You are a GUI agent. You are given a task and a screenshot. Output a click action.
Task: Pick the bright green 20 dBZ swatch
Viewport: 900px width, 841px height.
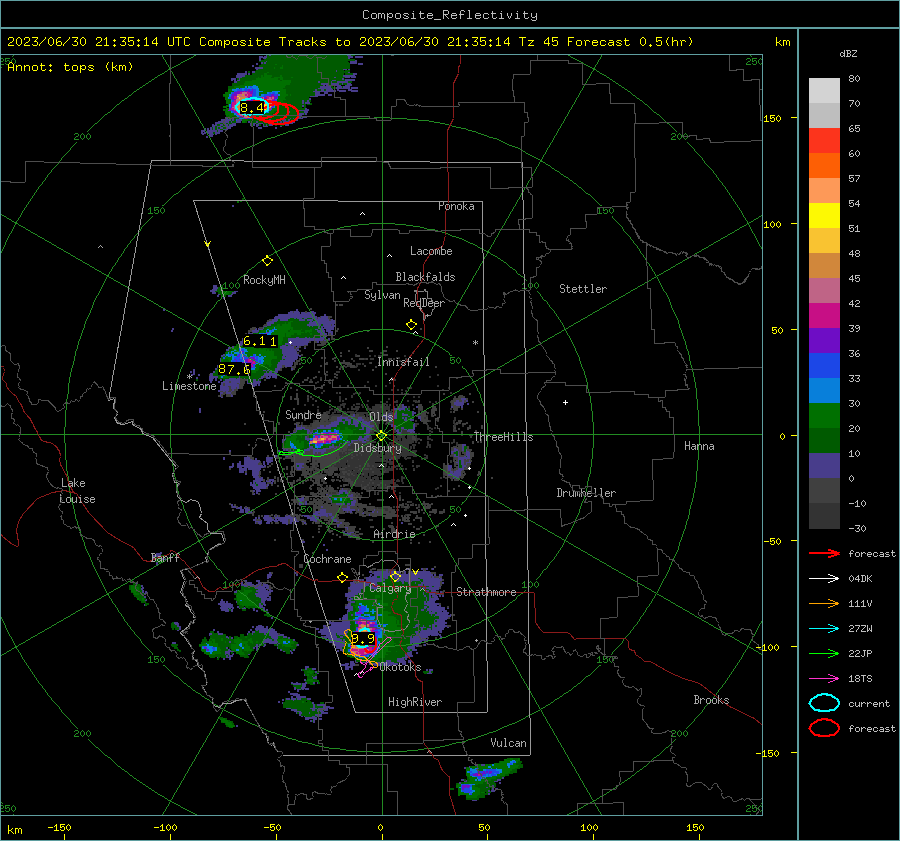point(824,416)
